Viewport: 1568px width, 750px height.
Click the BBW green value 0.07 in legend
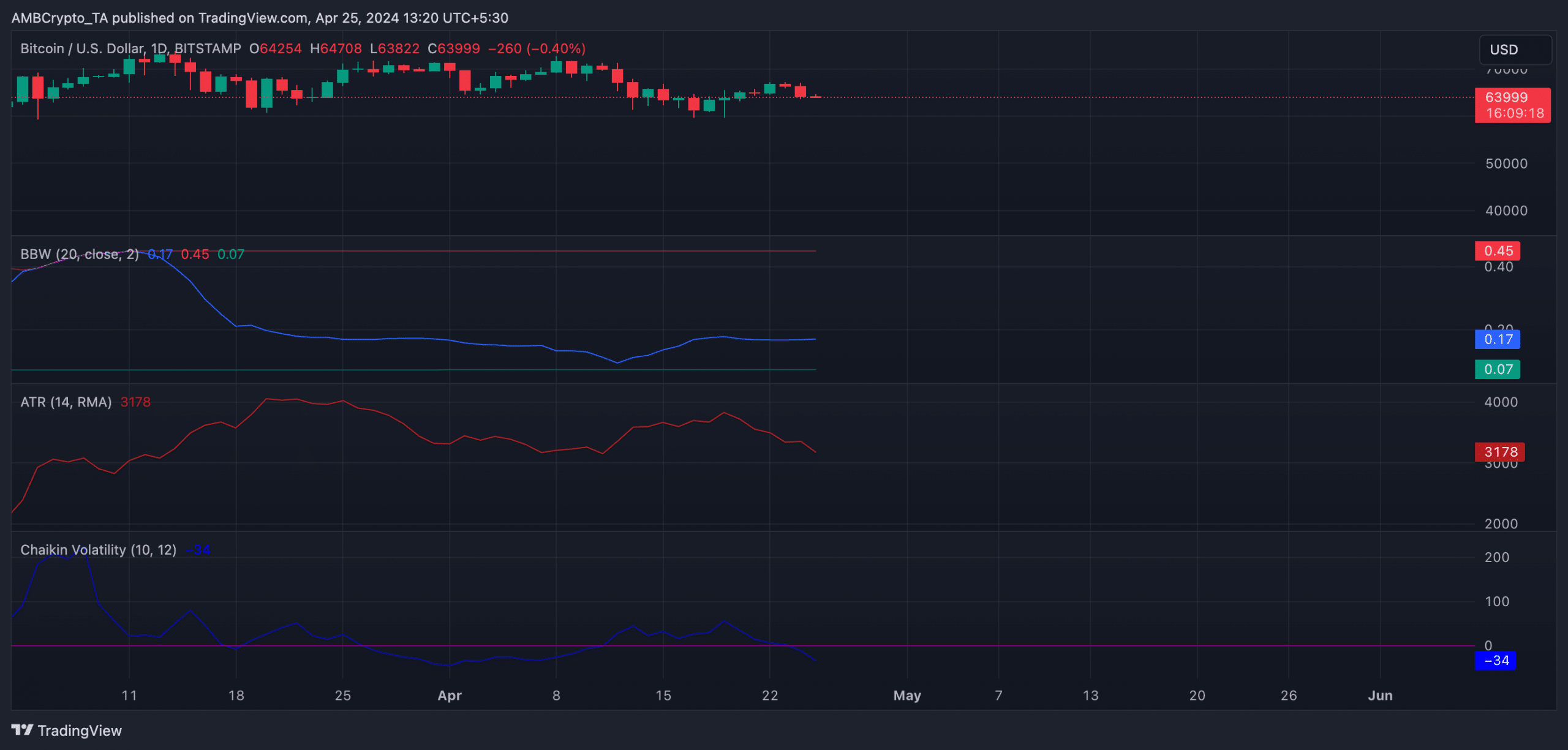(x=231, y=254)
